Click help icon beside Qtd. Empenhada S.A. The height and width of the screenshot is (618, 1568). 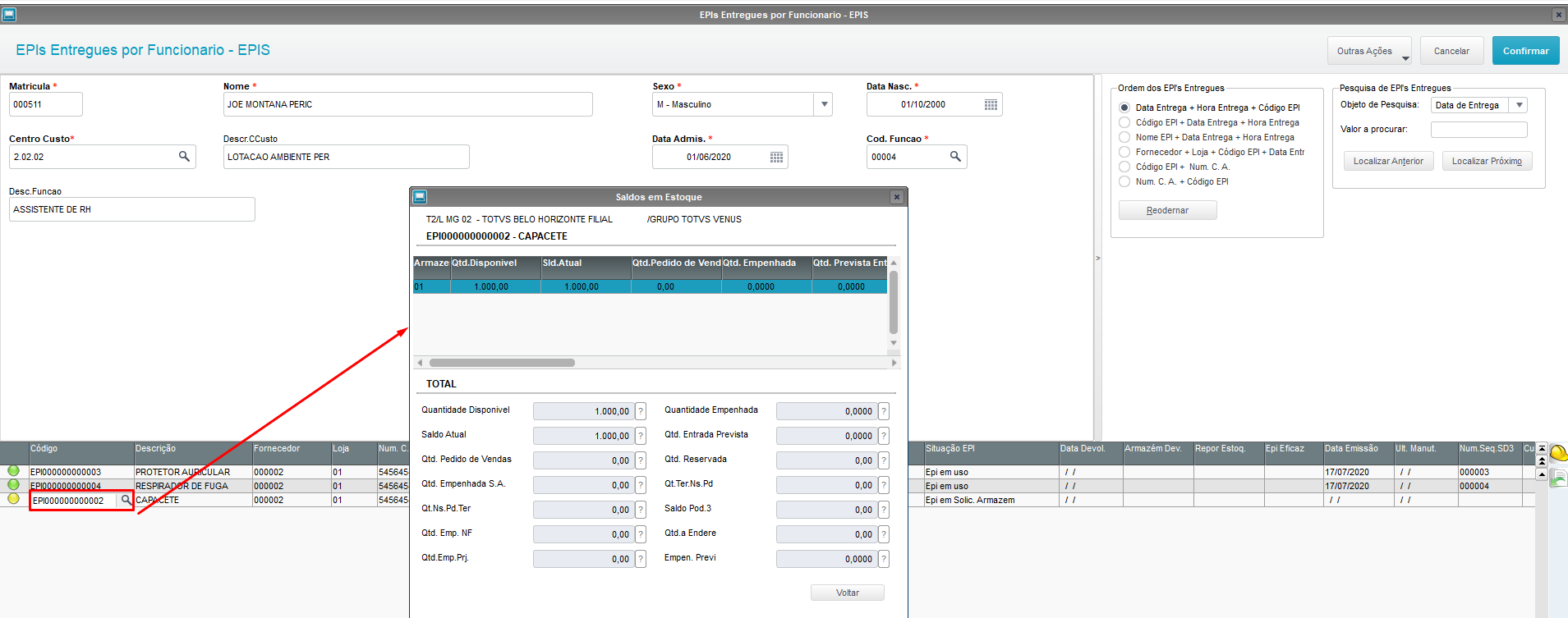641,485
